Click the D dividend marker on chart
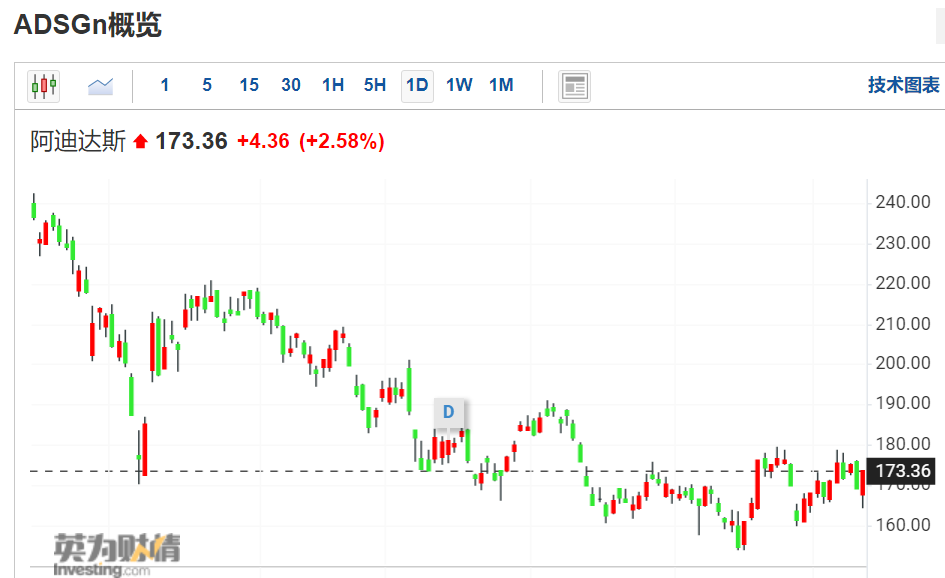The image size is (945, 578). [x=448, y=412]
